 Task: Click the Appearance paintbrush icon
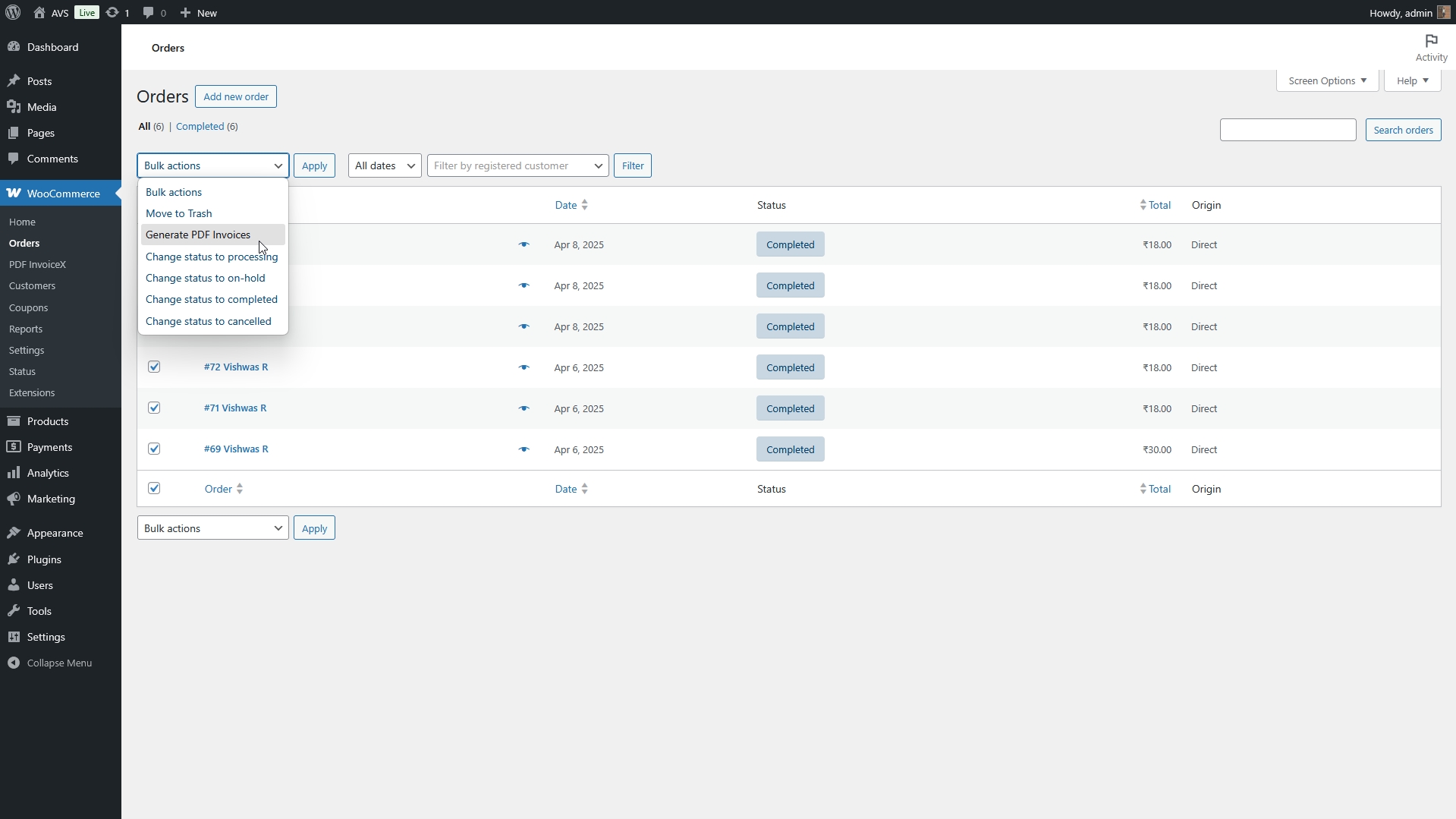click(x=14, y=533)
